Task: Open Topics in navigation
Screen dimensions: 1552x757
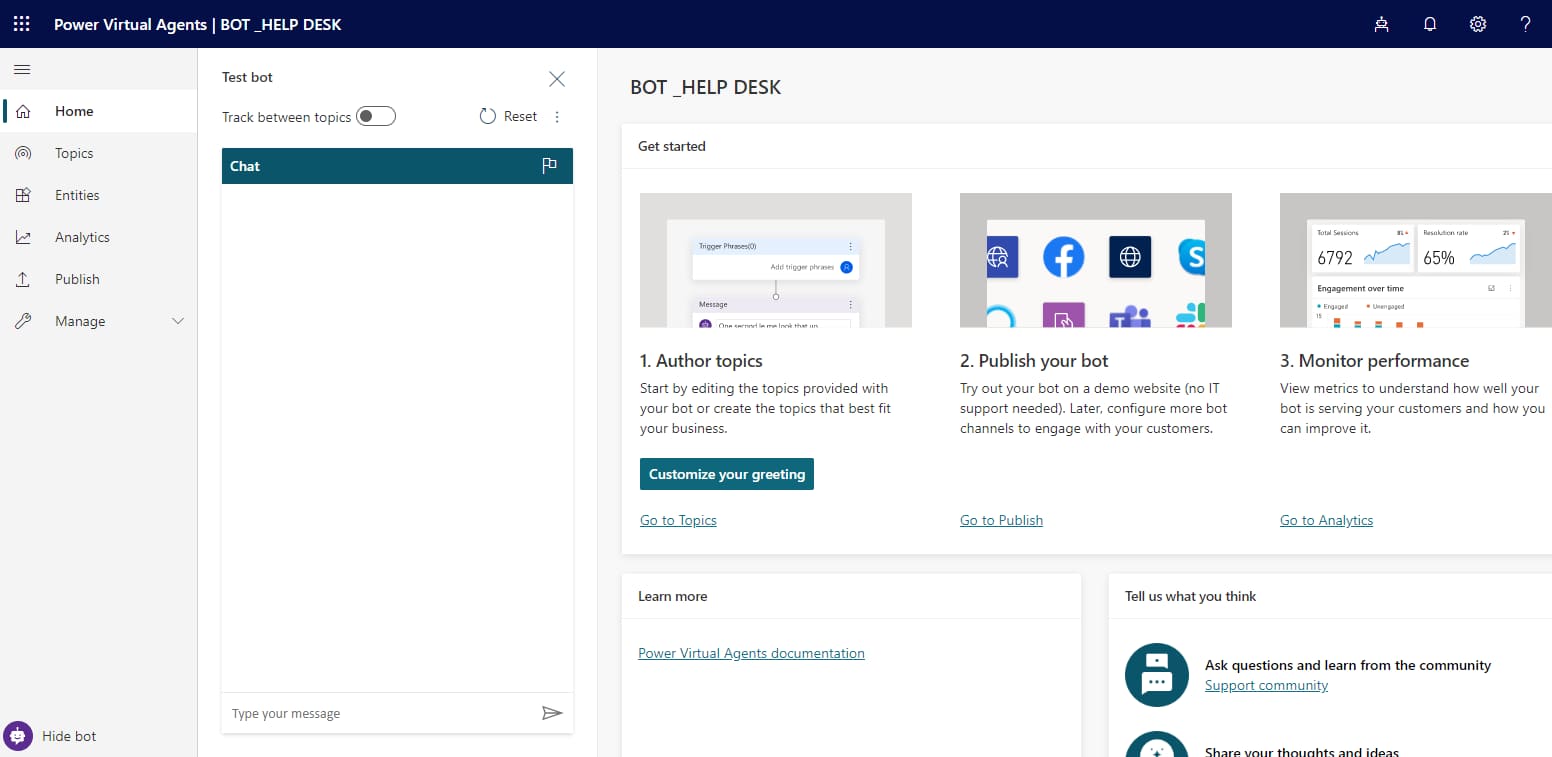Action: click(x=98, y=153)
